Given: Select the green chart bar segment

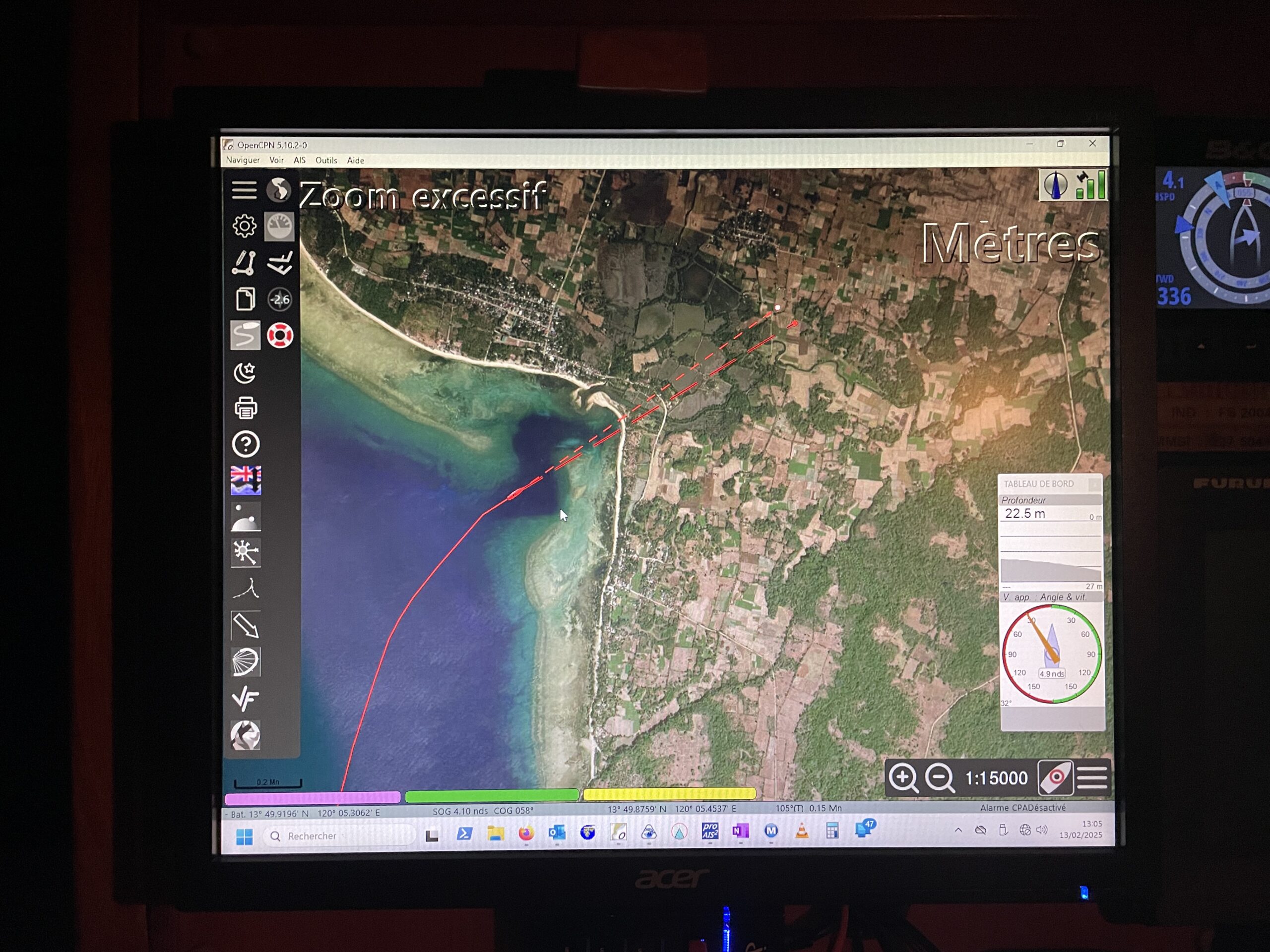Looking at the screenshot, I should pyautogui.click(x=492, y=795).
